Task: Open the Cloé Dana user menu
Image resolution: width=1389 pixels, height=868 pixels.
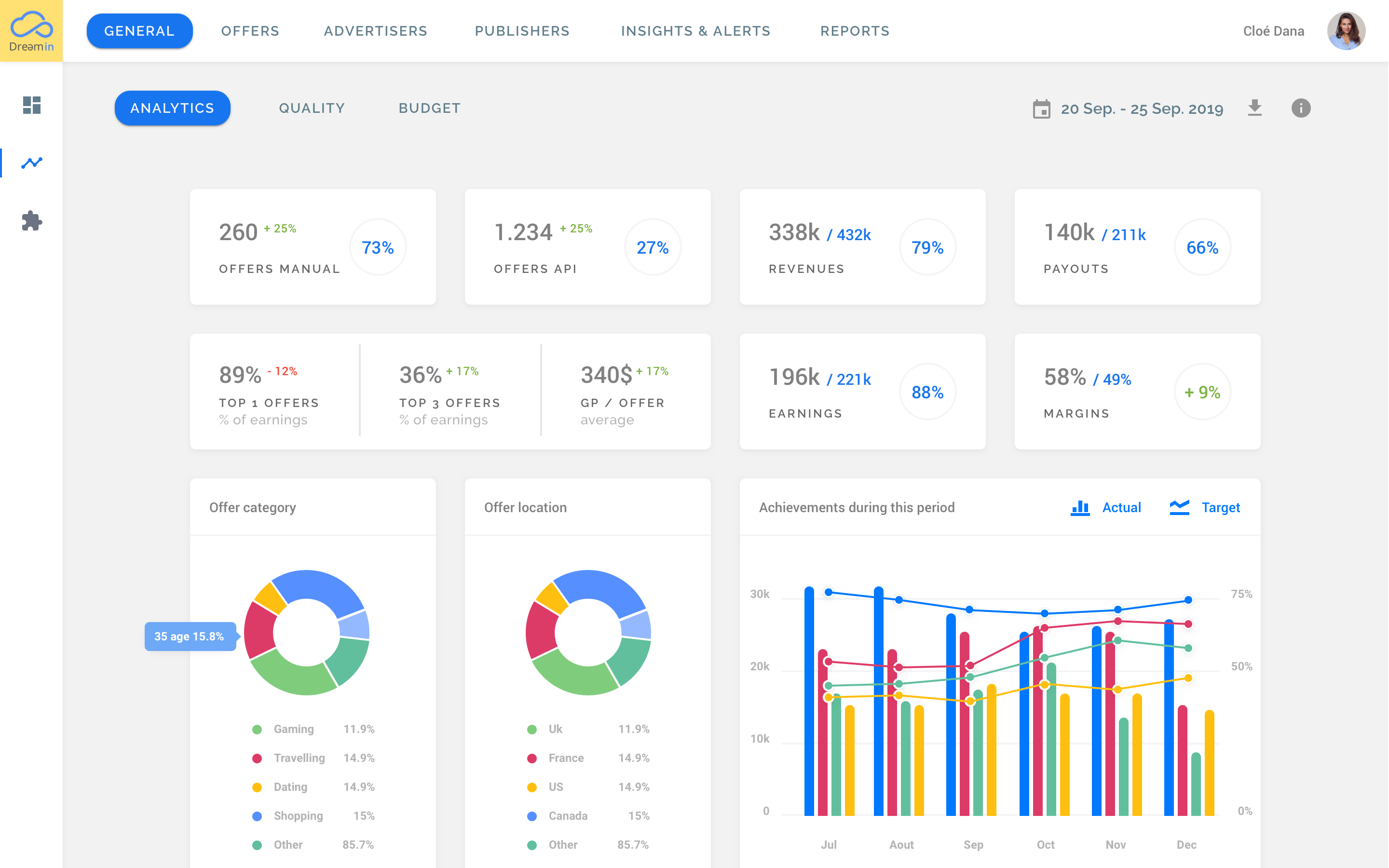Action: pos(1273,31)
